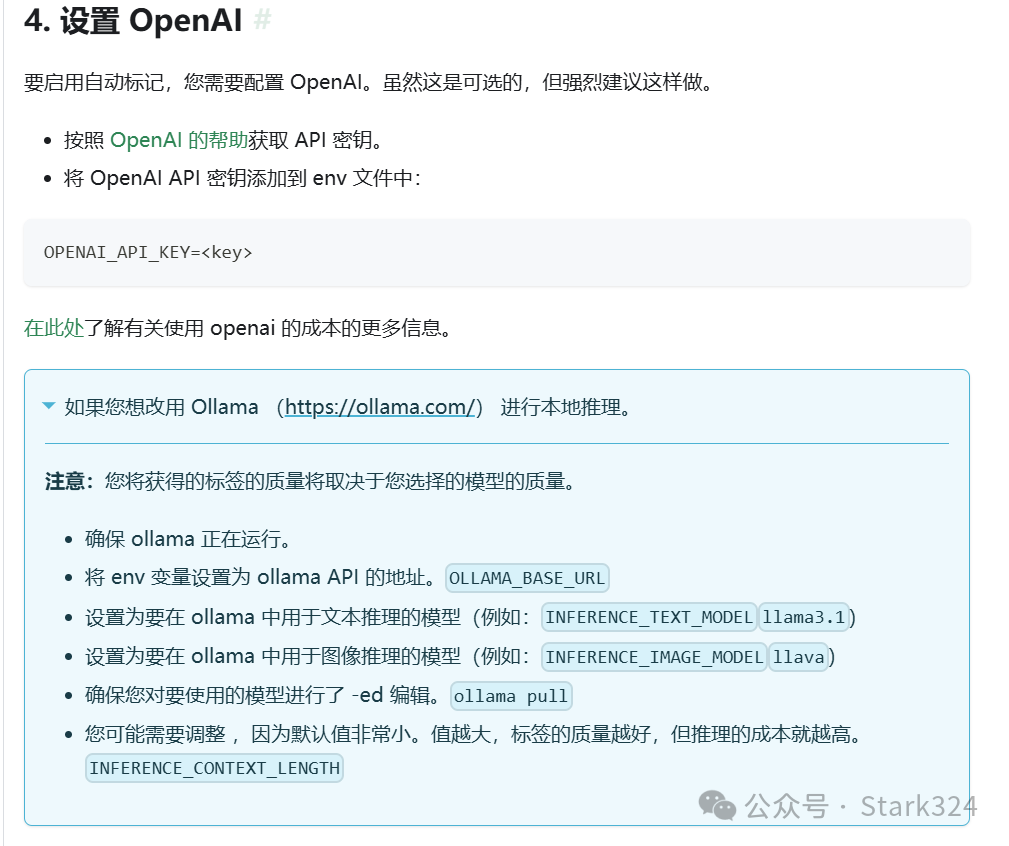The height and width of the screenshot is (846, 1009).
Task: Click the 4. 设置 OpenAI heading
Action: [133, 20]
